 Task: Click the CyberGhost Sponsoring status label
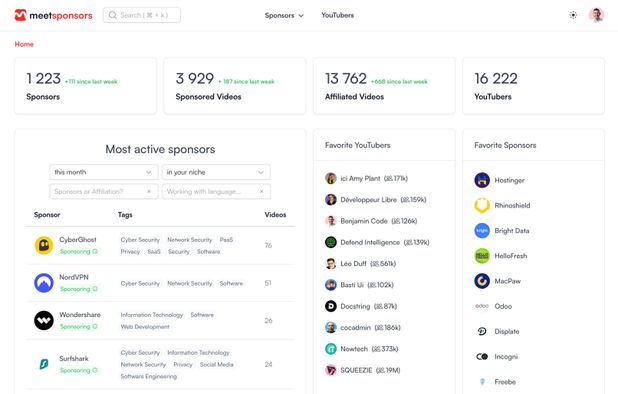(x=78, y=251)
